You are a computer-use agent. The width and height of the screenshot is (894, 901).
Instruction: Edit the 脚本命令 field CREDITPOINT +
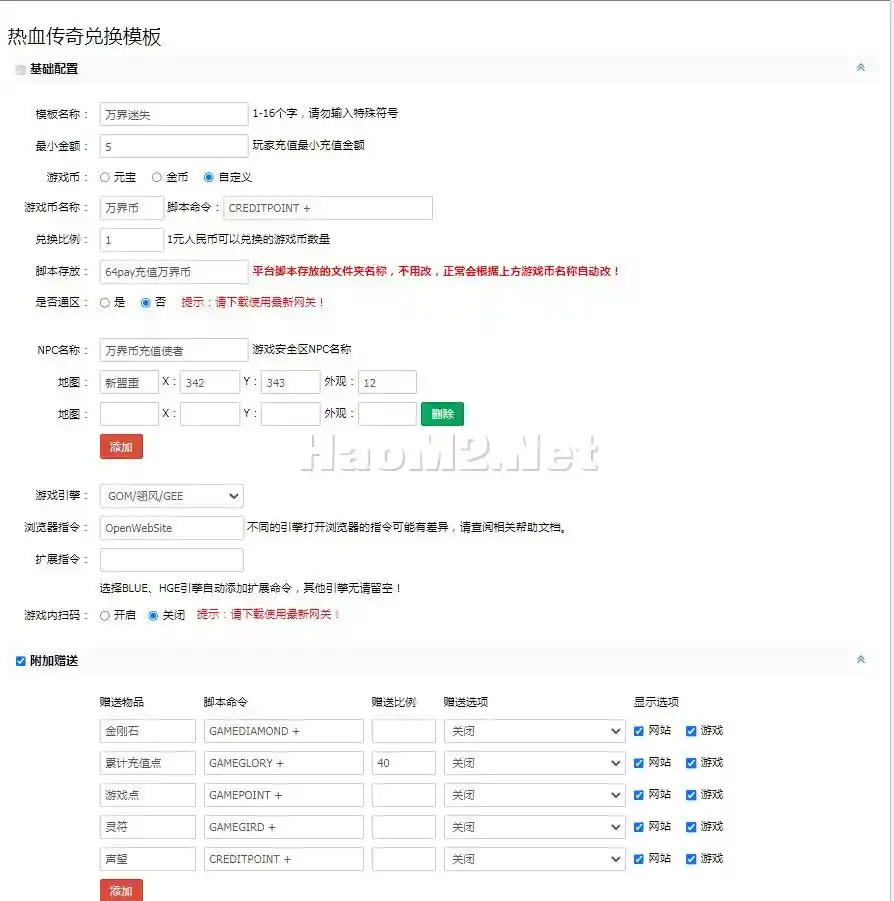point(327,208)
